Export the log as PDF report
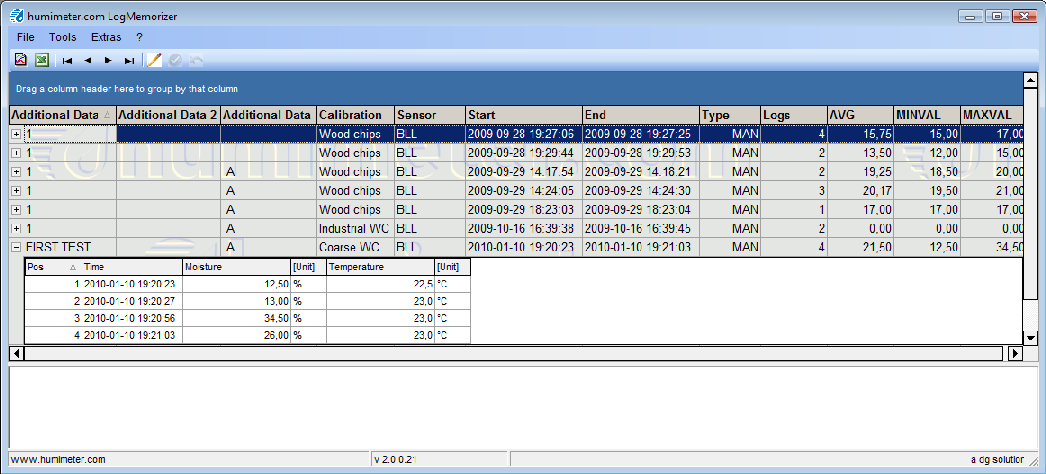The height and width of the screenshot is (474, 1046). click(21, 60)
